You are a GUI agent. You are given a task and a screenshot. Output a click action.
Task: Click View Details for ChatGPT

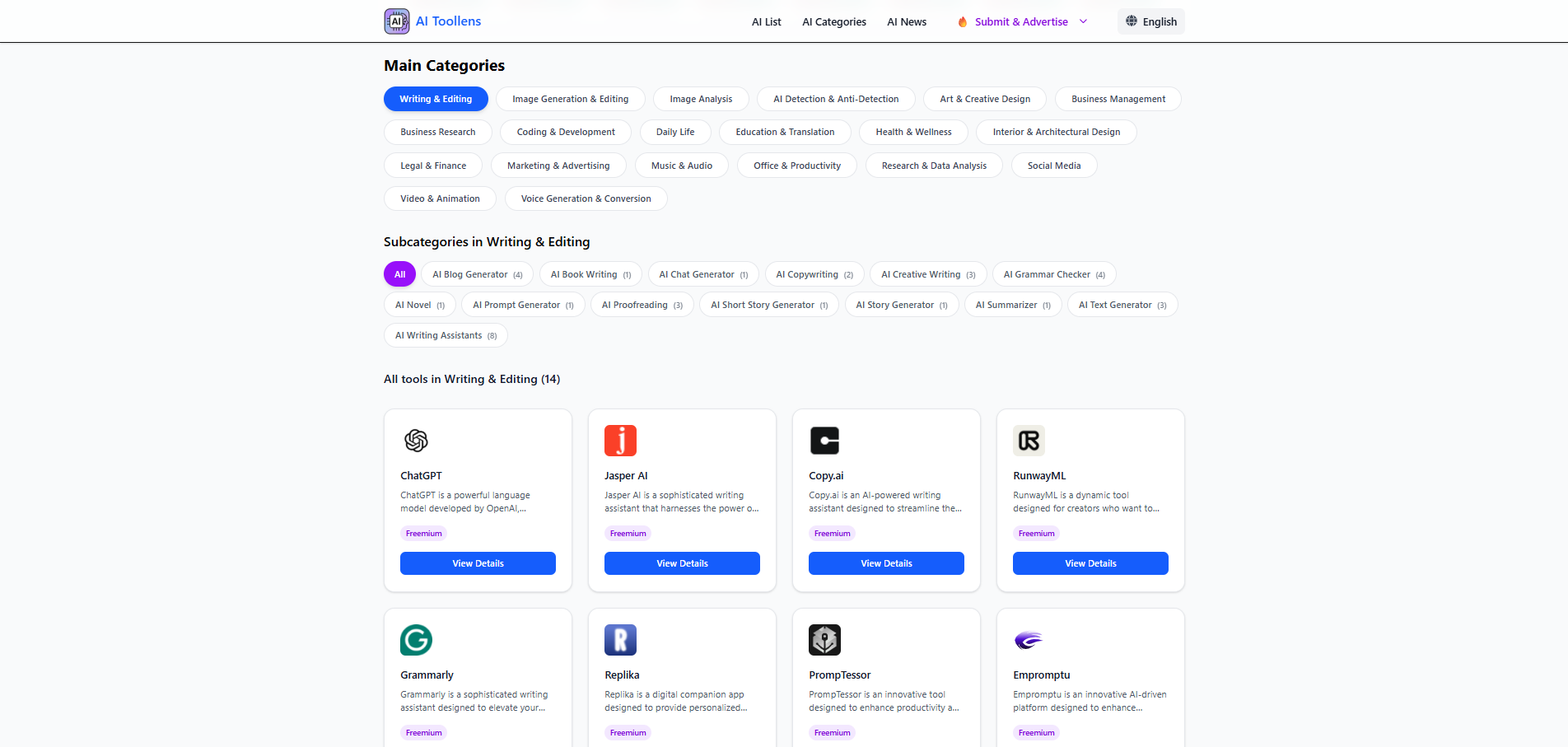pyautogui.click(x=478, y=563)
